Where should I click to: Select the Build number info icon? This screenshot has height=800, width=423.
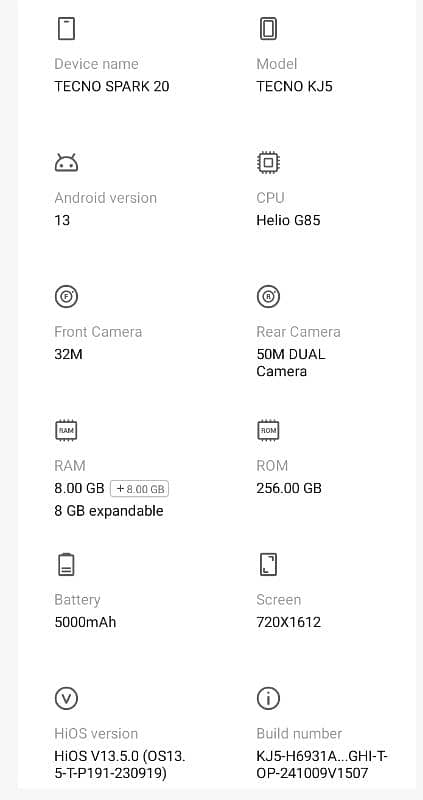click(x=268, y=698)
